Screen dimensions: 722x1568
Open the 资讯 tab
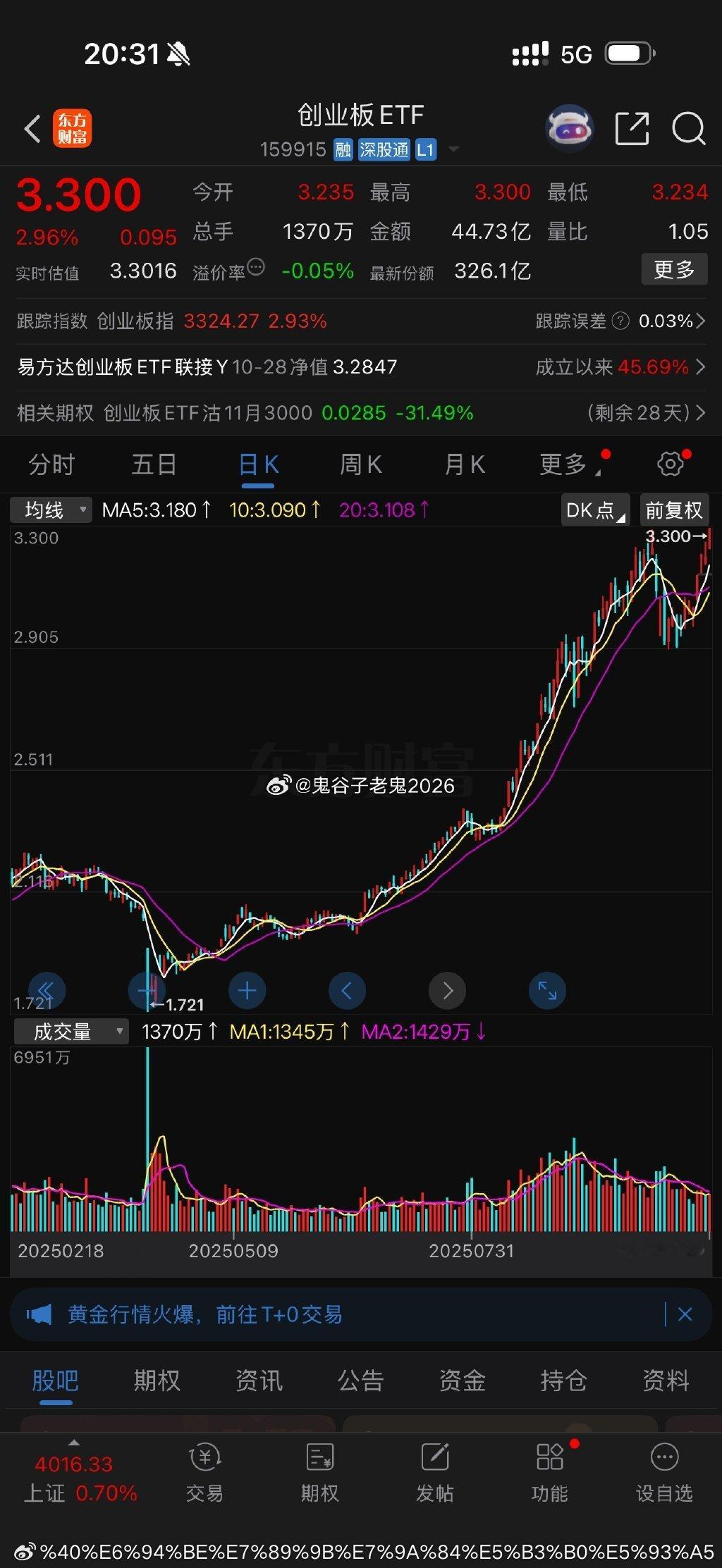point(259,1380)
